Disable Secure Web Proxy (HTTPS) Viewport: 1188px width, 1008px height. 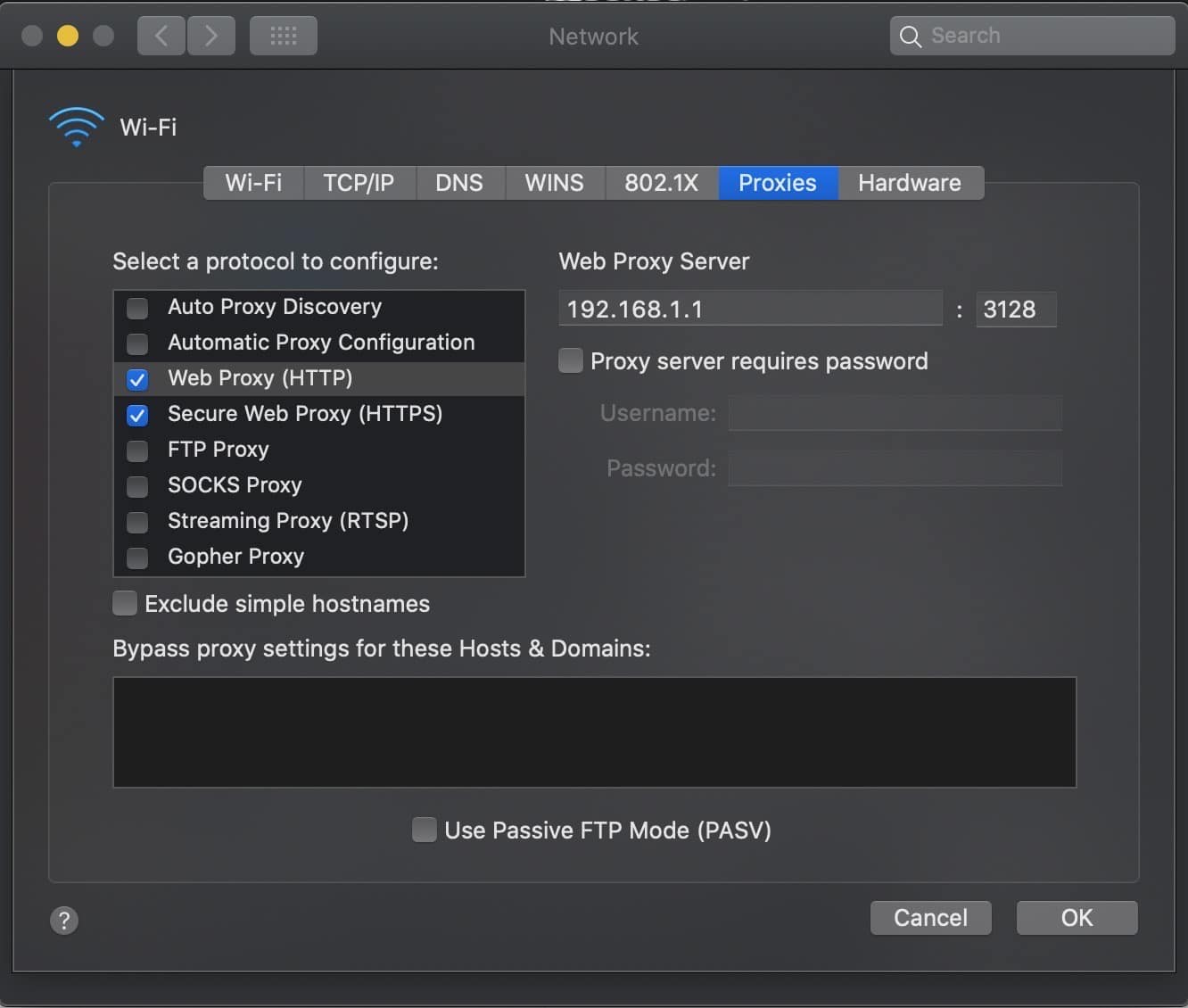137,415
